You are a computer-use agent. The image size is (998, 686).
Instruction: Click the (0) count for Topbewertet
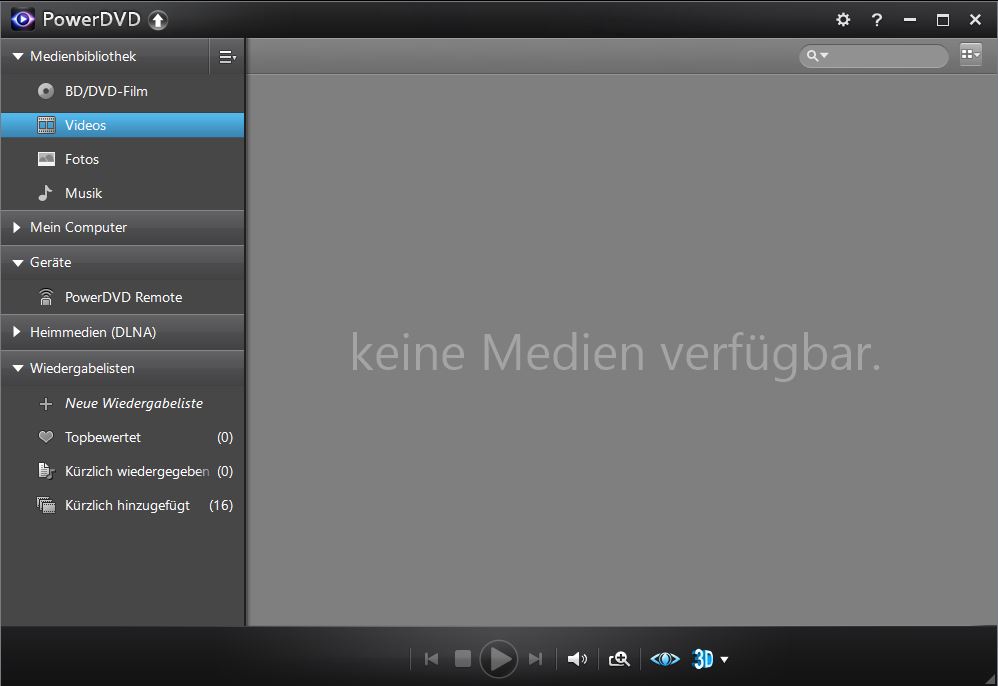click(225, 437)
